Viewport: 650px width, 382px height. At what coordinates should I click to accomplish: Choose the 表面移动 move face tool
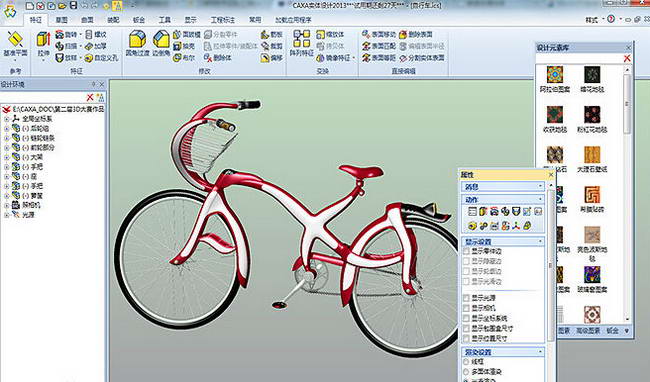(379, 34)
